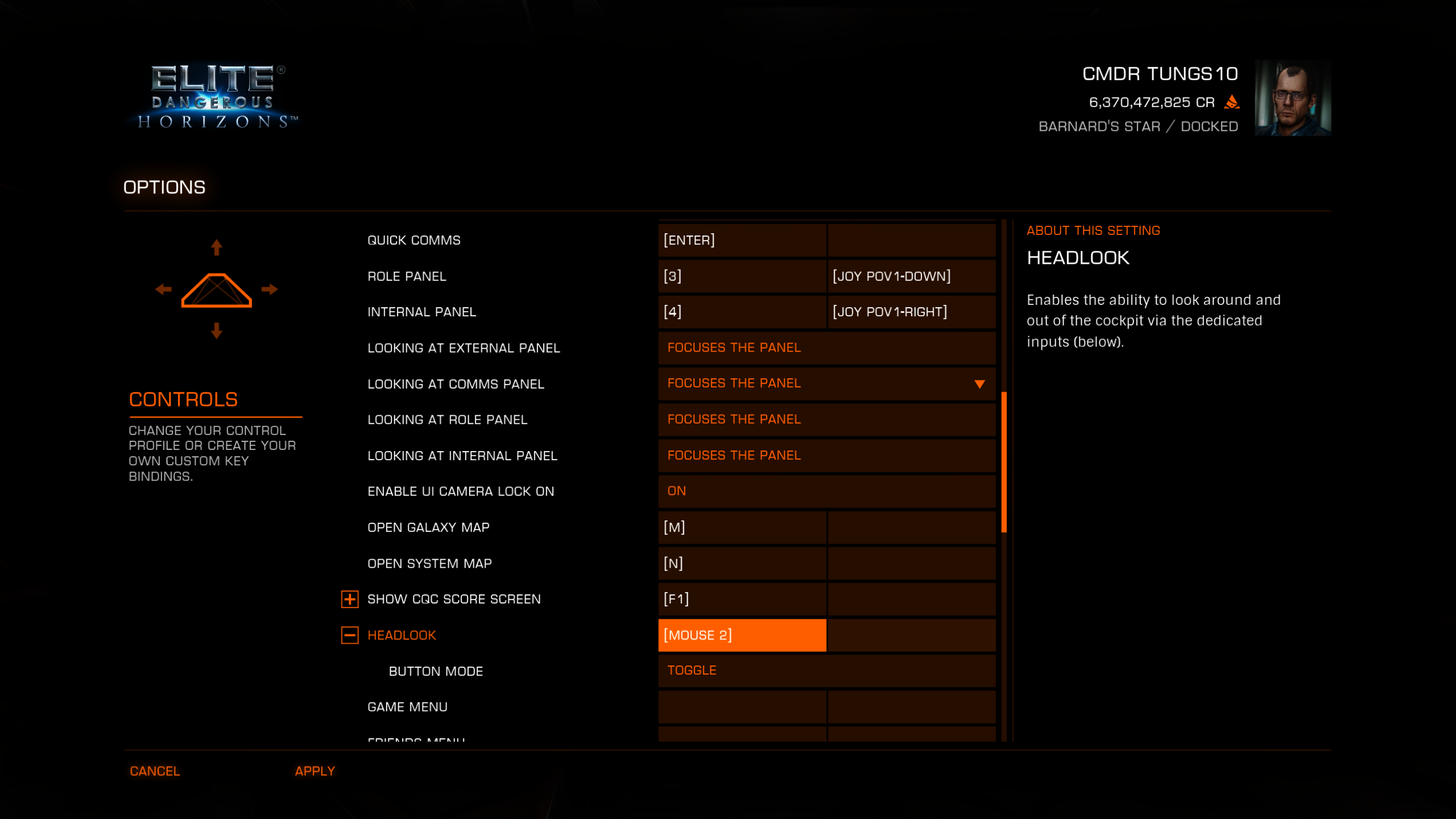Click the About This Setting heading

(x=1093, y=230)
